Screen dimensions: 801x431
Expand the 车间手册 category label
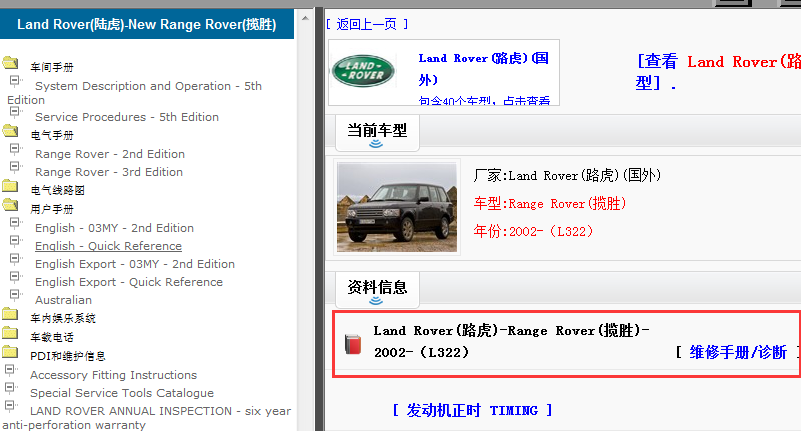click(x=52, y=67)
